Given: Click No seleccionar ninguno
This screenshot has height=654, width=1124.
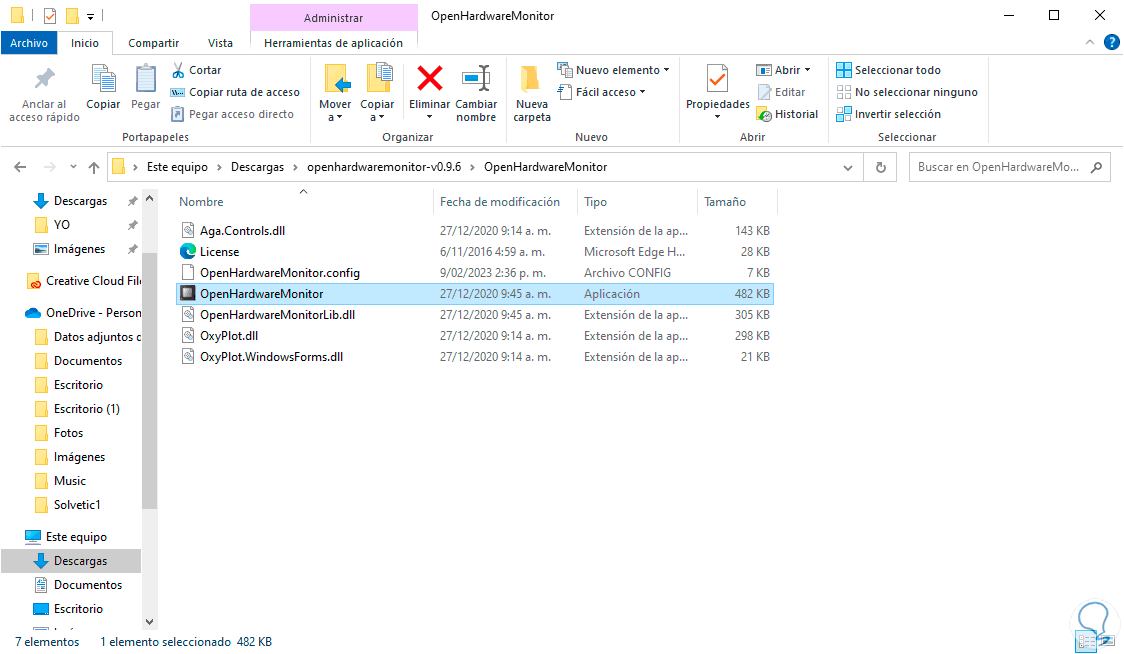Looking at the screenshot, I should 908,92.
